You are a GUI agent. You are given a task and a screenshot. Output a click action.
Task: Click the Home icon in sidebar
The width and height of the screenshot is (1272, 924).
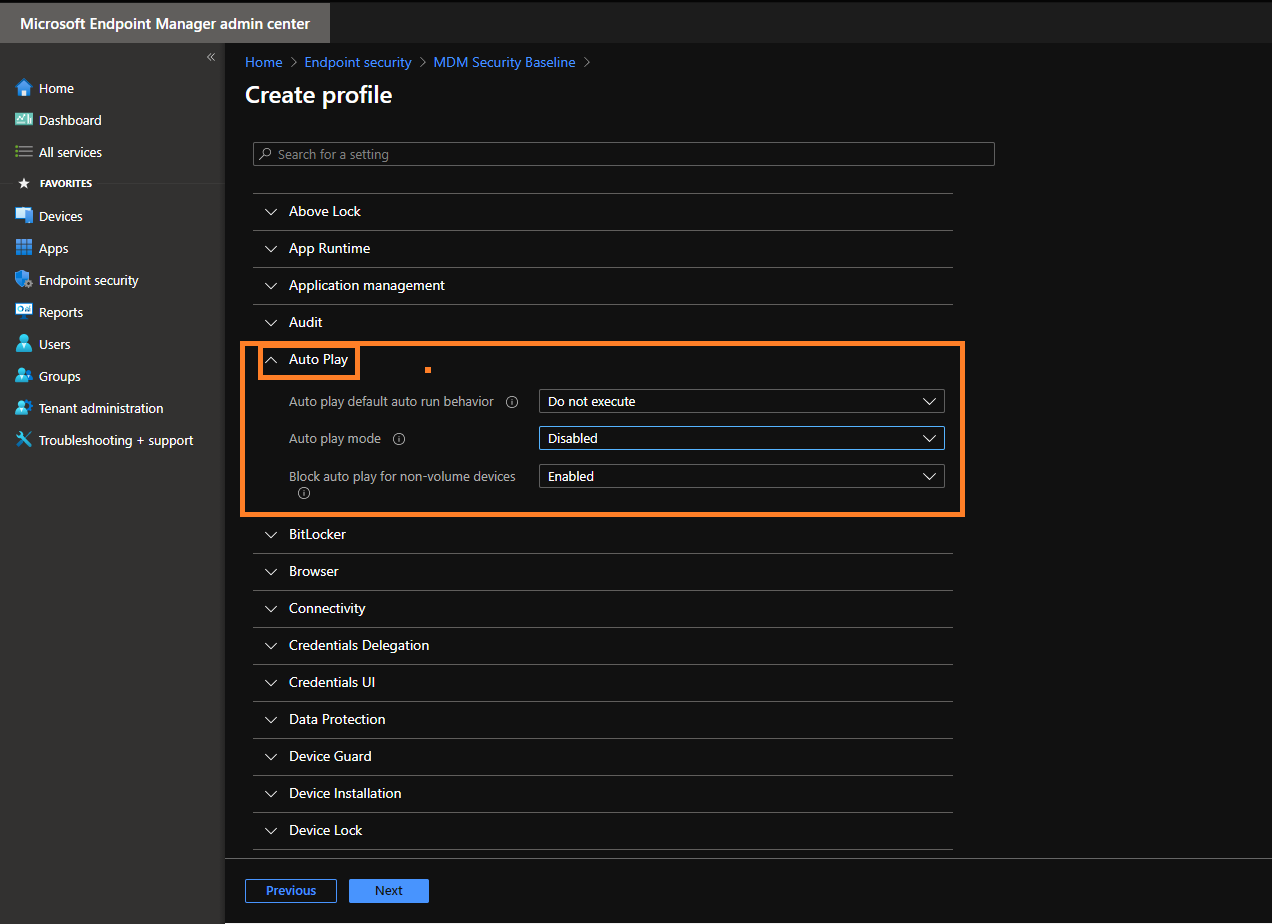[x=24, y=88]
